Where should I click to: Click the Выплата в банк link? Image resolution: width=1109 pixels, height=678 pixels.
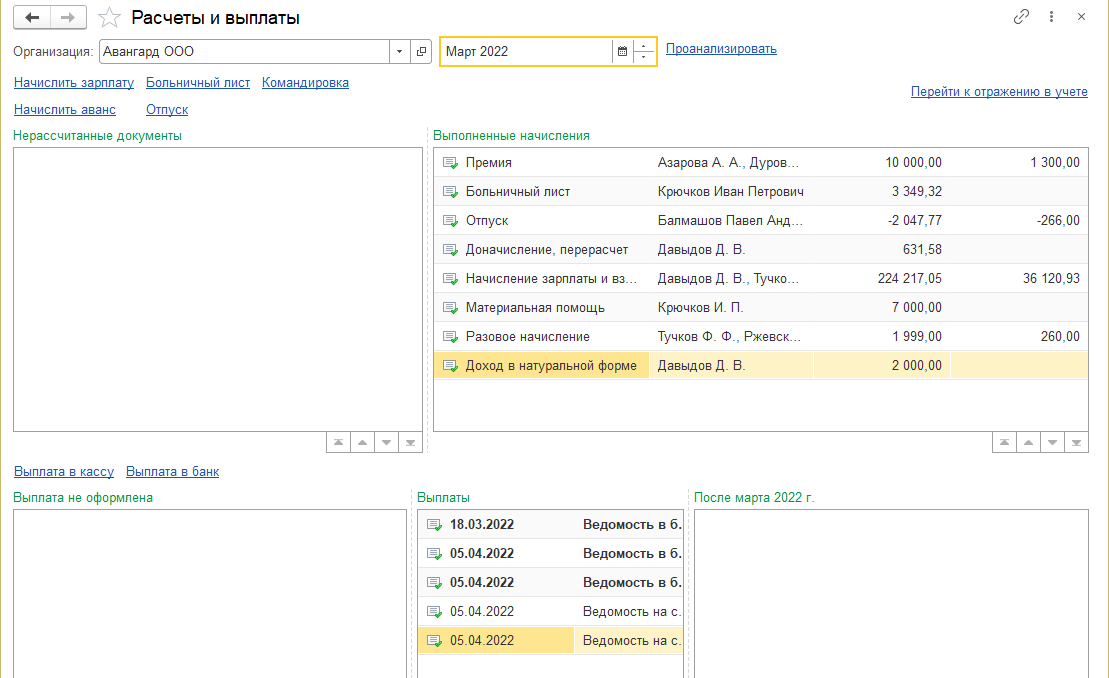[x=172, y=472]
